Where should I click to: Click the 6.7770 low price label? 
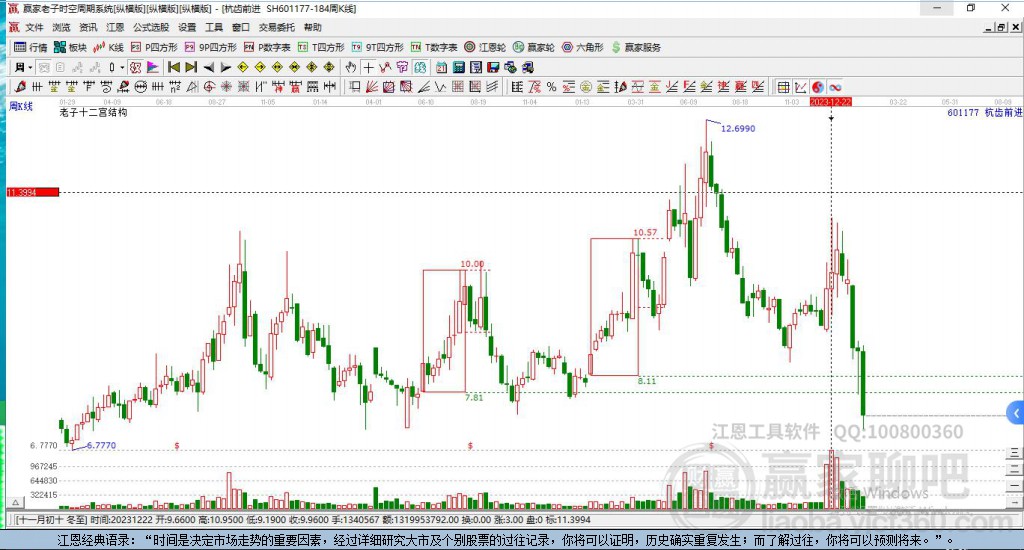click(x=101, y=445)
